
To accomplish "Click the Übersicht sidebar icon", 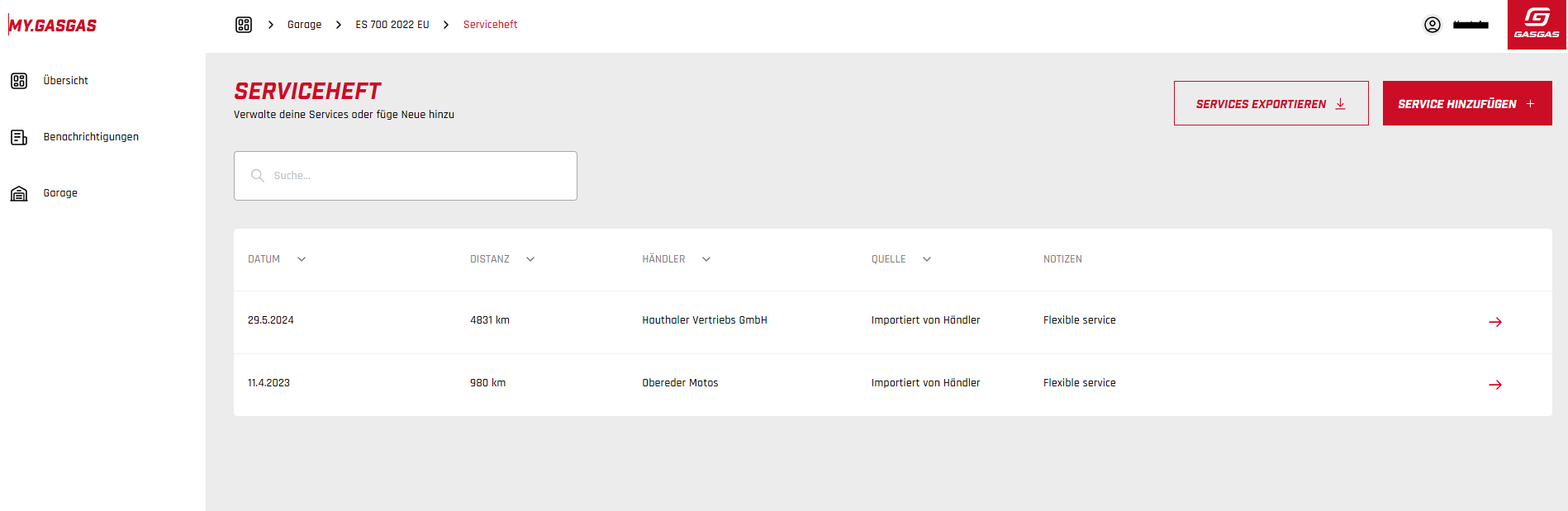I will point(19,81).
